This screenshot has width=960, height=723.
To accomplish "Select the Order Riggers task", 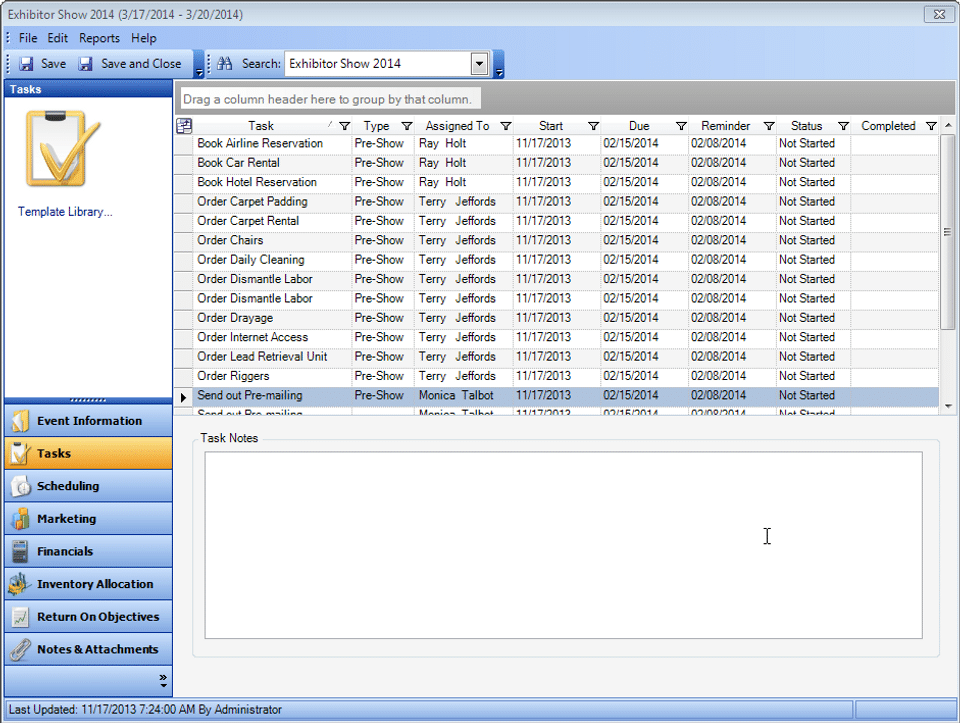I will pyautogui.click(x=556, y=376).
